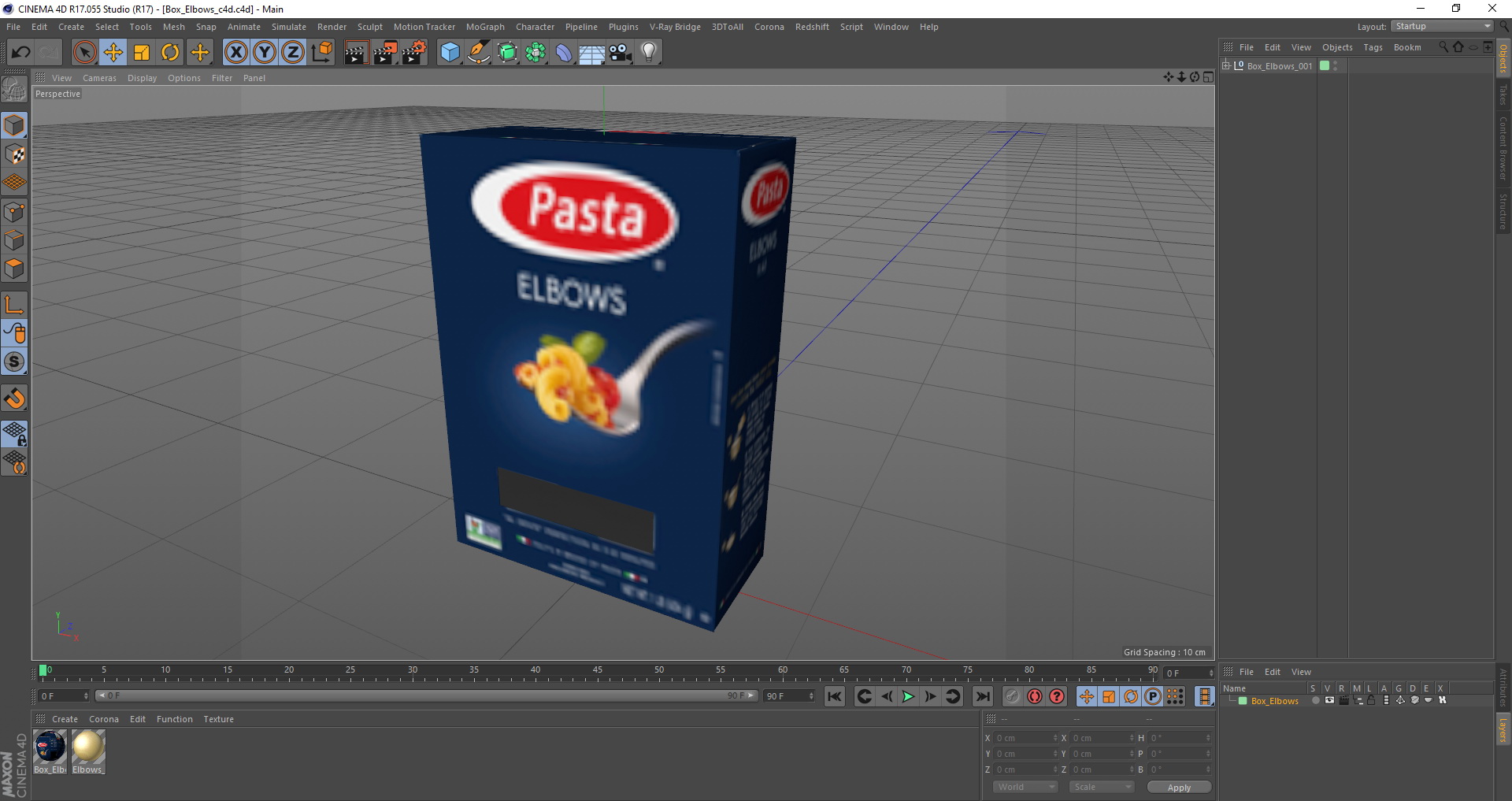This screenshot has height=801, width=1512.
Task: Open the File menu in the main menu bar
Action: click(x=13, y=27)
